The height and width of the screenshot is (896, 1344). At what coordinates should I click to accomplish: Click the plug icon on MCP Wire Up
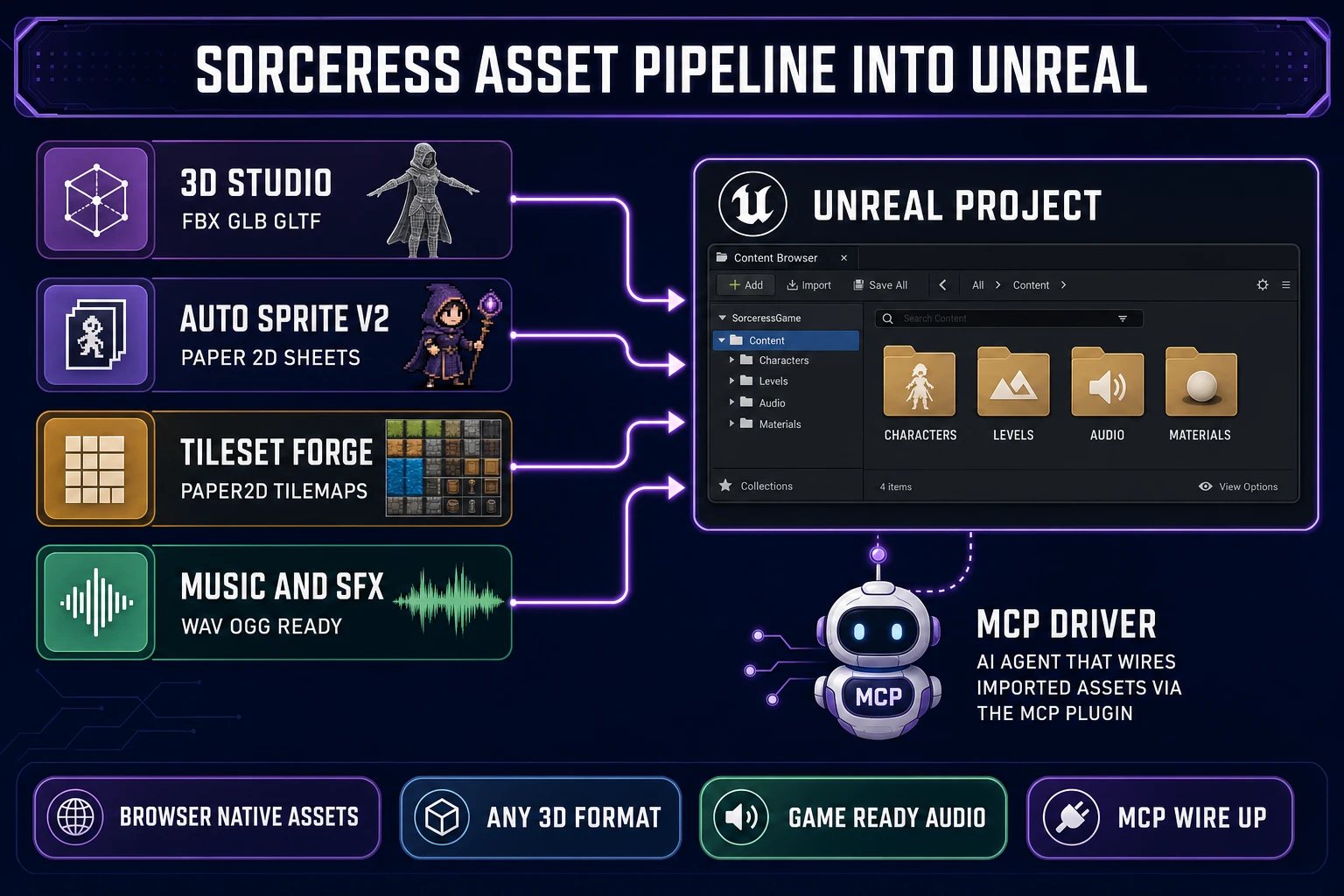(x=1071, y=817)
